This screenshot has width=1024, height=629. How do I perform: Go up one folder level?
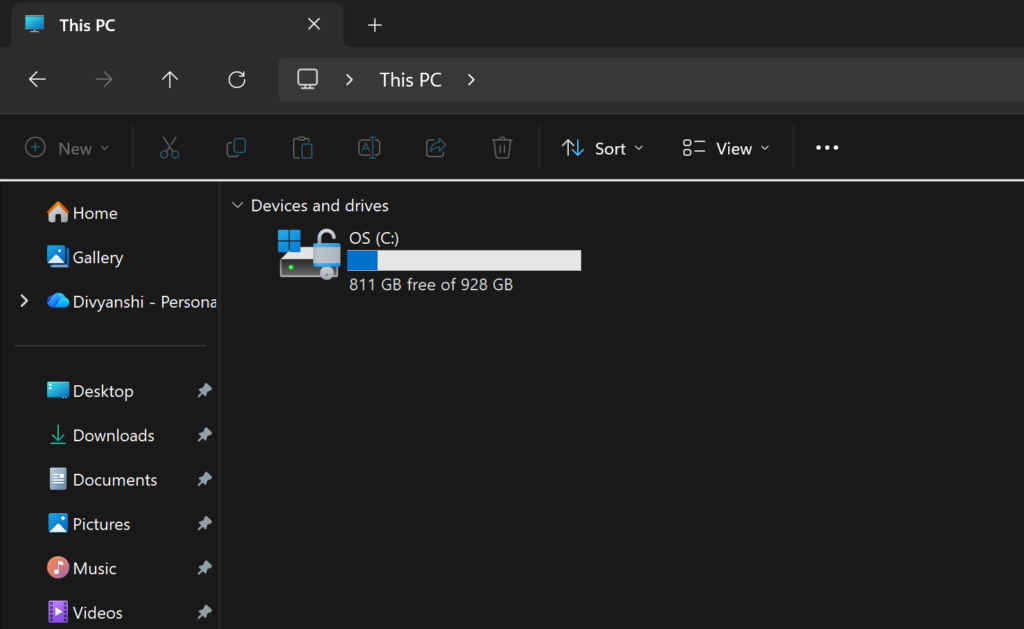coord(170,80)
